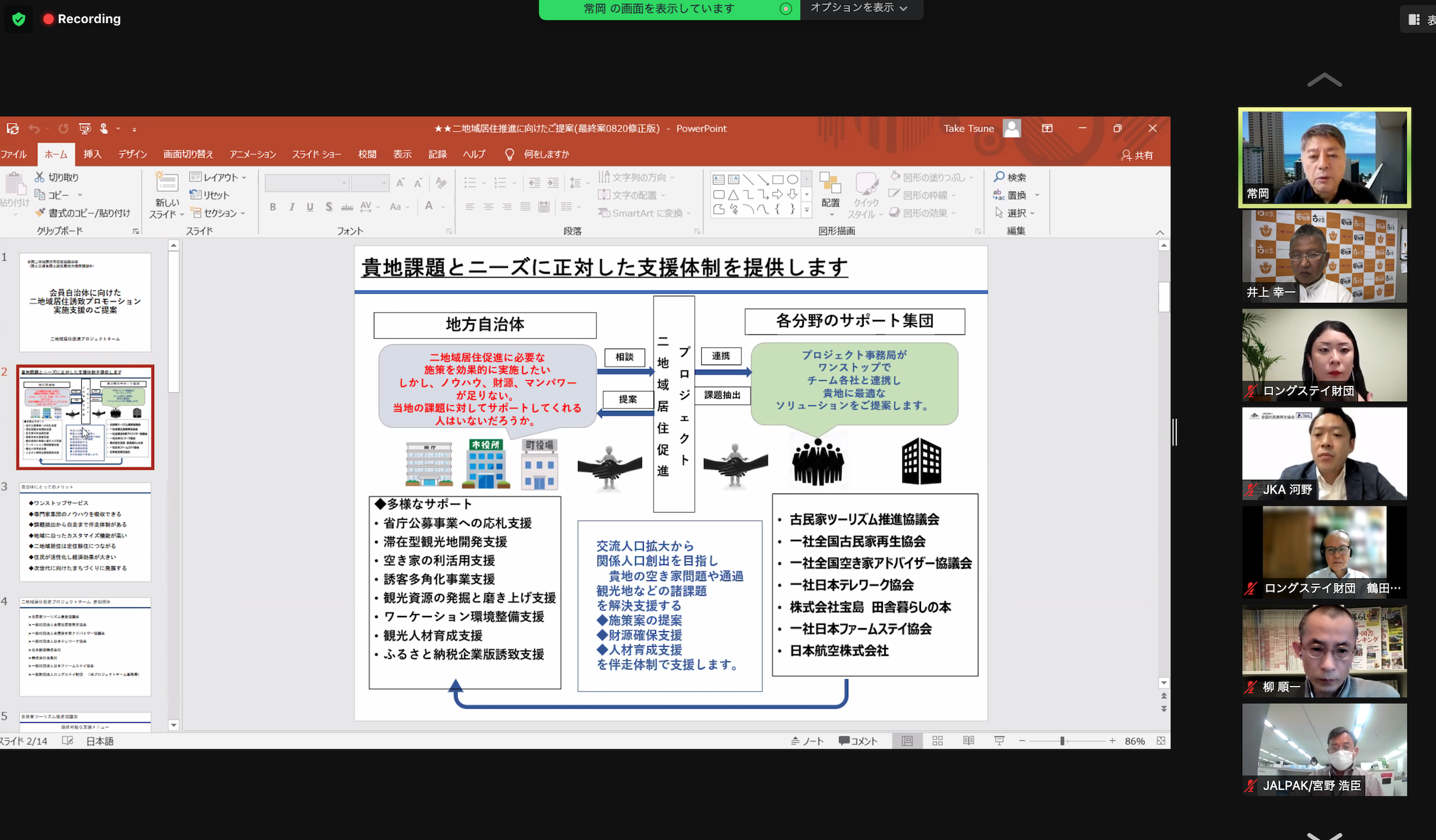Click the 書式のコピー/貼り付け (Format Painter) icon

pyautogui.click(x=41, y=213)
